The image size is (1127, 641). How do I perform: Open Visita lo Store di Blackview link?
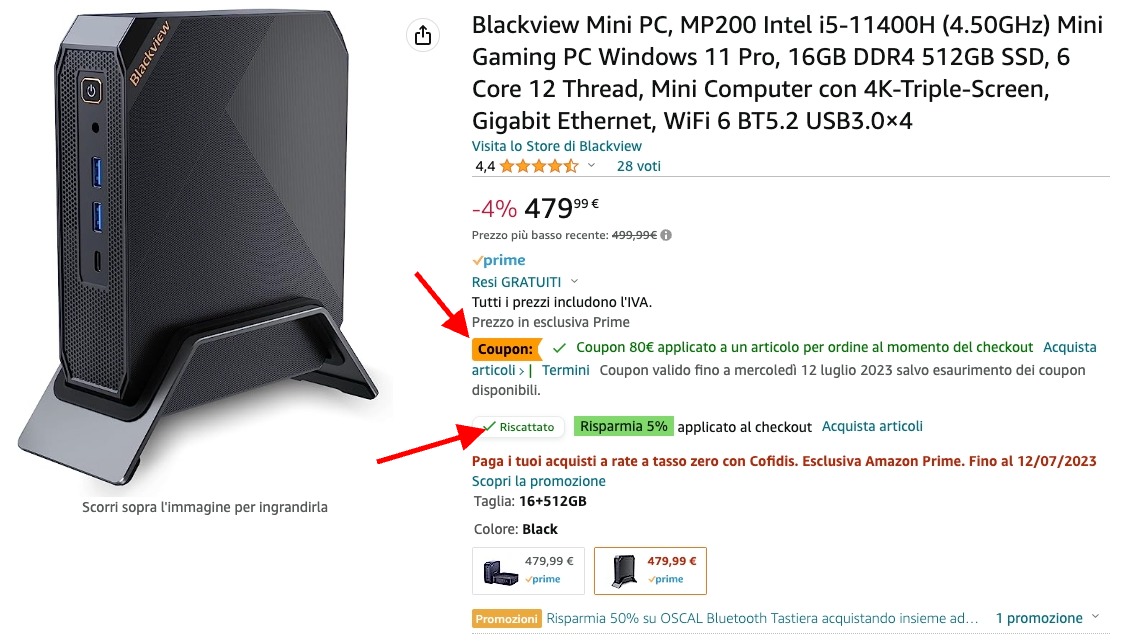click(x=556, y=146)
